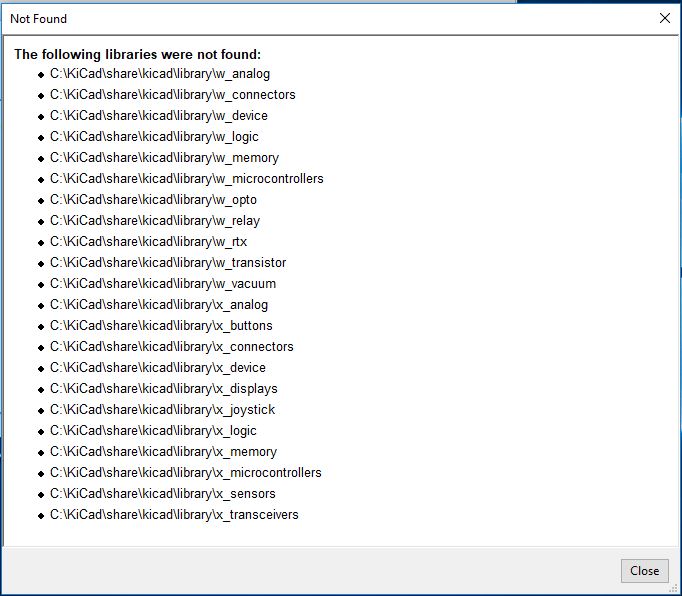Select the x_joystick library path
Screen dimensions: 682x596
click(162, 409)
